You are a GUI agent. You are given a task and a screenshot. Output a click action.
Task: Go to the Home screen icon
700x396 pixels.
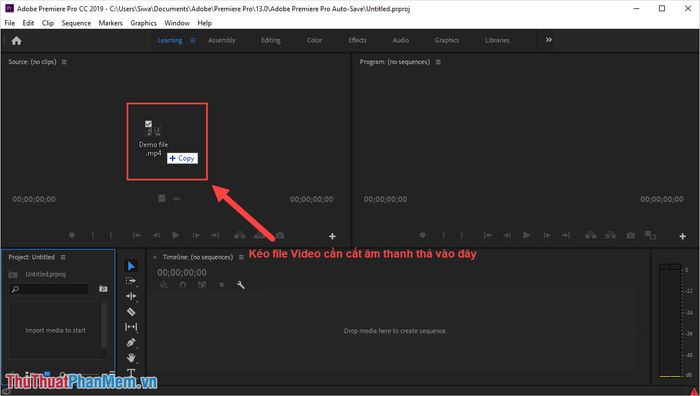pos(17,41)
